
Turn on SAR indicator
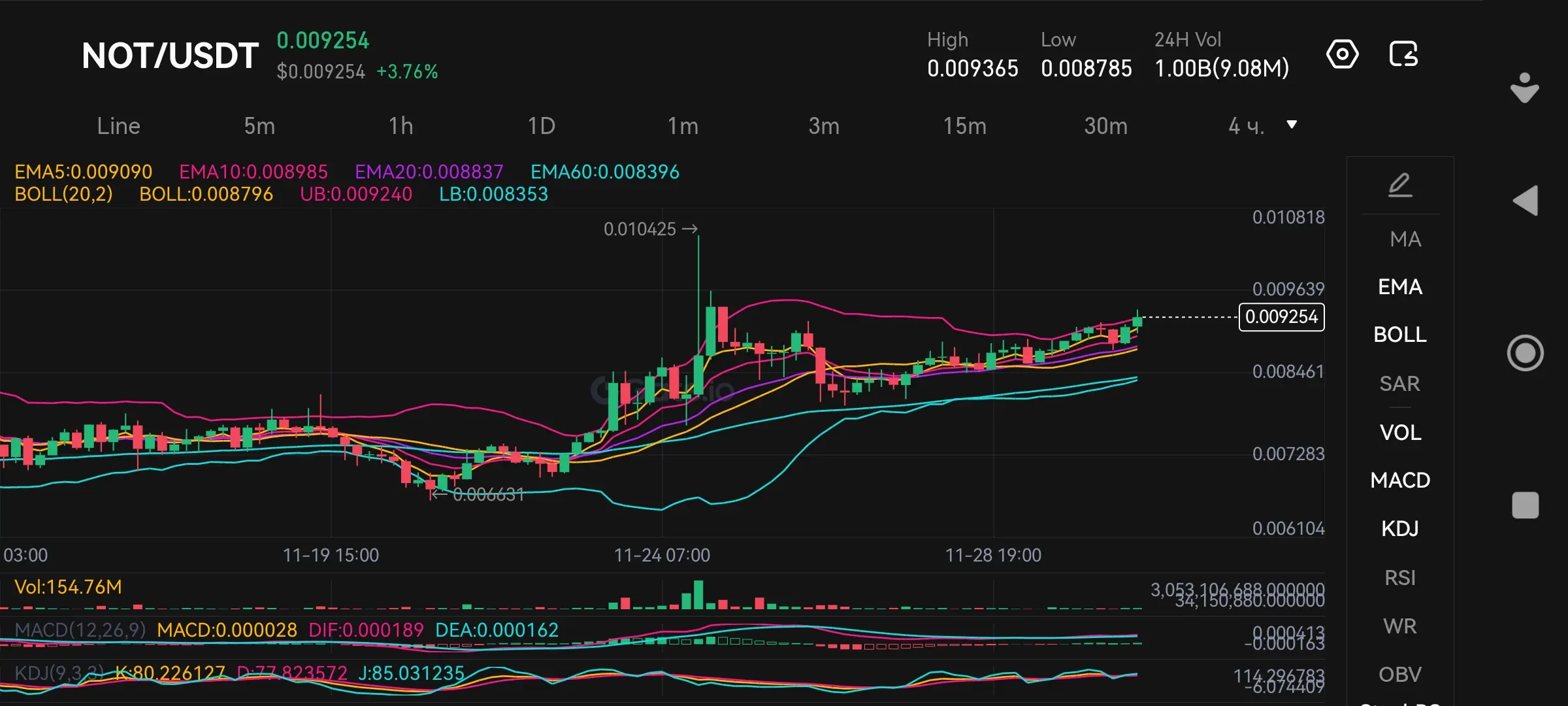[1399, 384]
